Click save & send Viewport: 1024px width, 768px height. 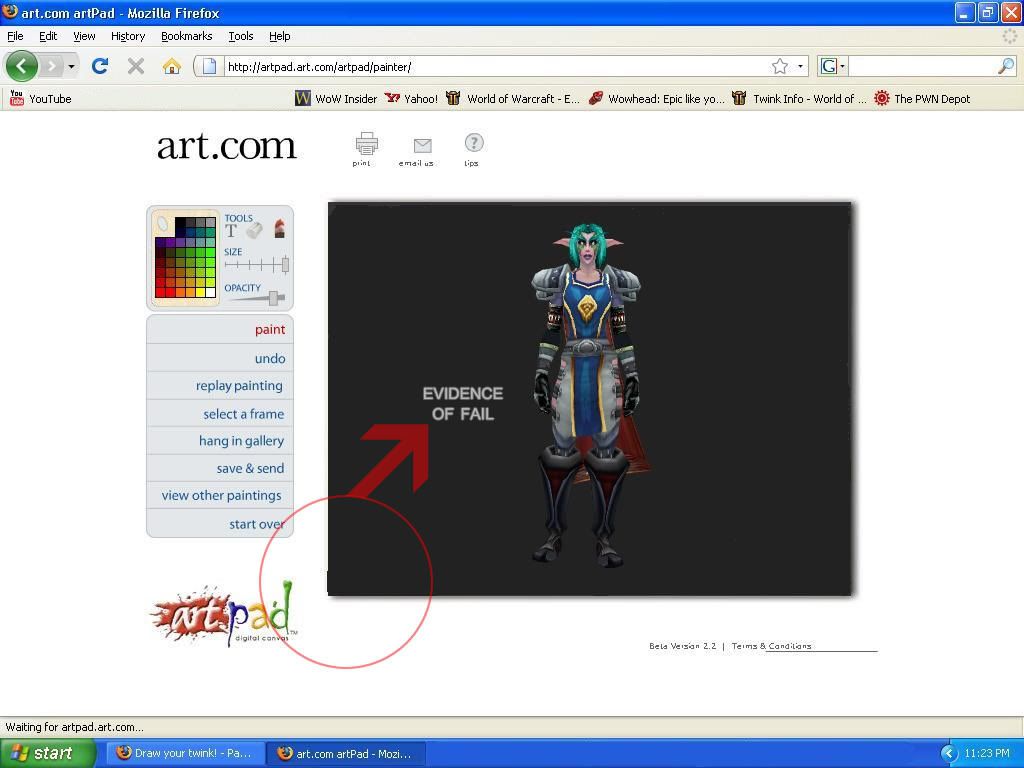220,468
